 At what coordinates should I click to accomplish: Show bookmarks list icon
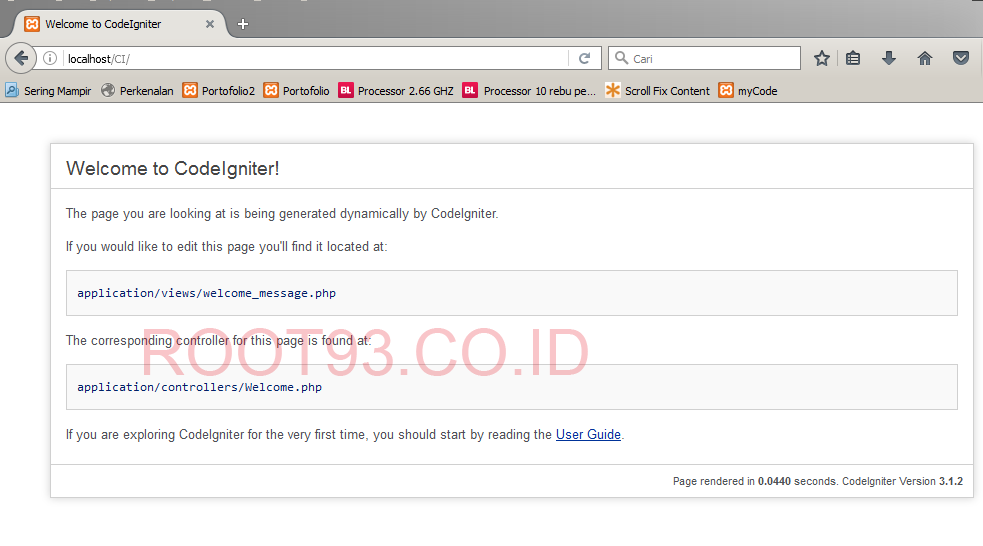pos(853,58)
